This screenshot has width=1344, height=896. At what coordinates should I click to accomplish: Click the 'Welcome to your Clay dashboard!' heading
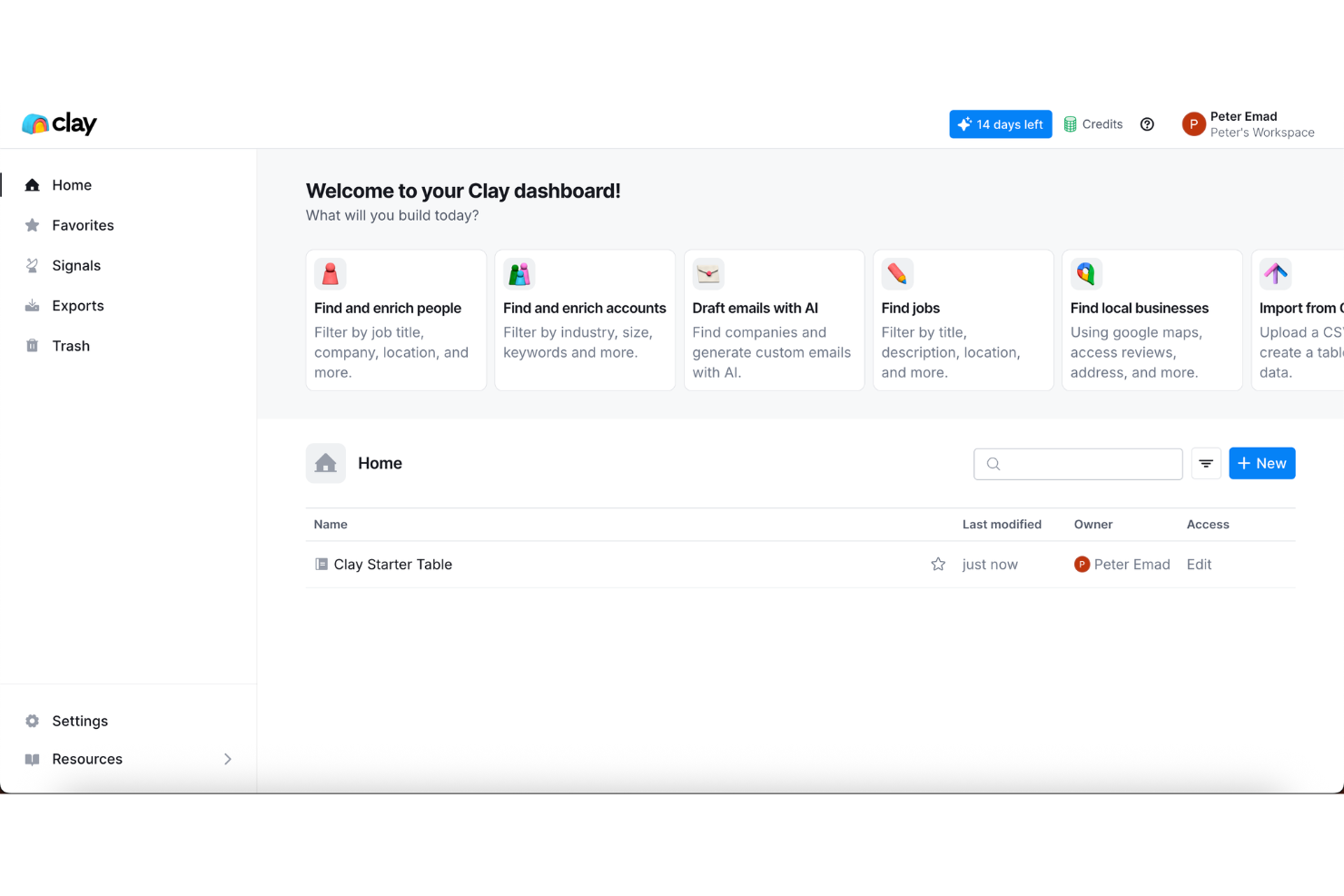pyautogui.click(x=463, y=191)
